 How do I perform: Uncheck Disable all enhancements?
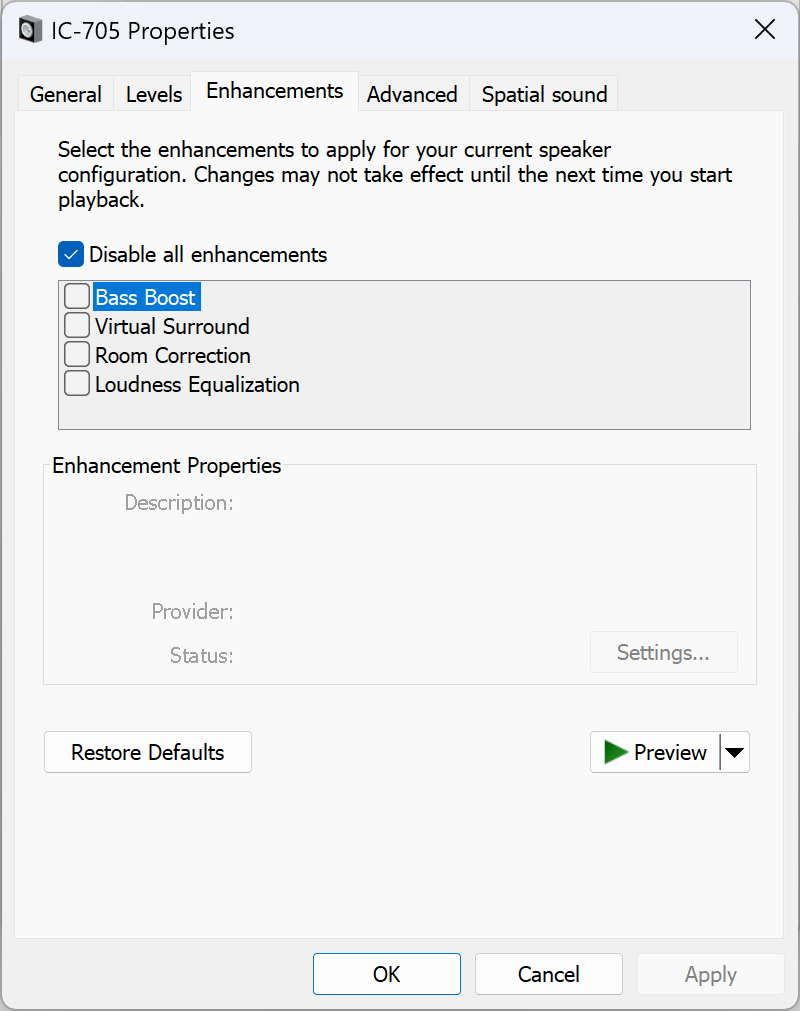(71, 254)
